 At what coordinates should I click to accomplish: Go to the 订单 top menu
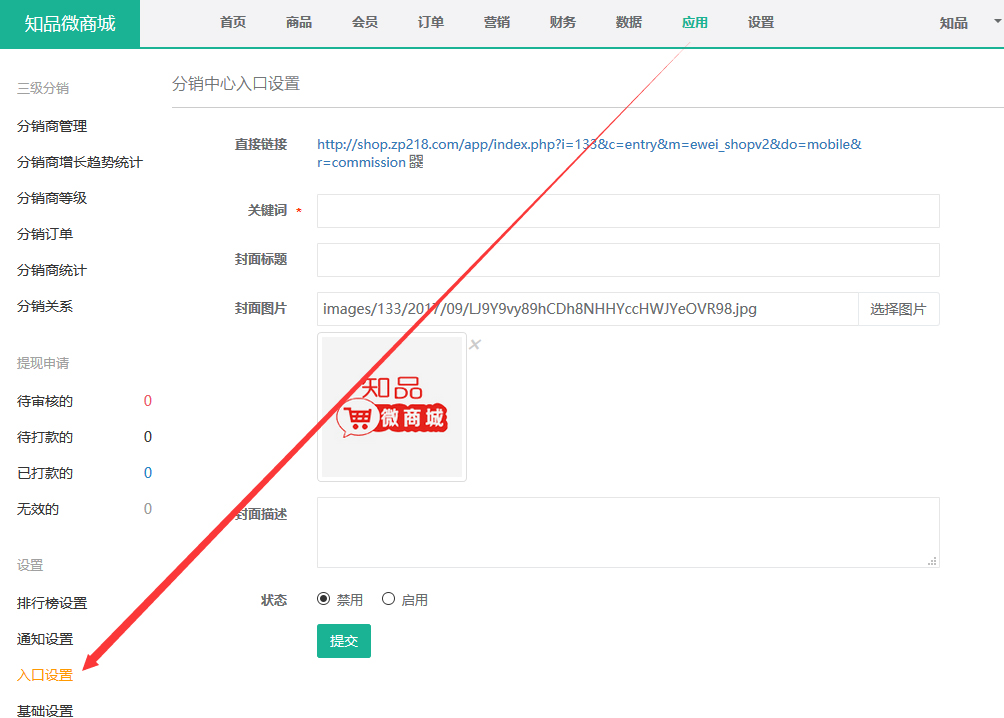[431, 23]
